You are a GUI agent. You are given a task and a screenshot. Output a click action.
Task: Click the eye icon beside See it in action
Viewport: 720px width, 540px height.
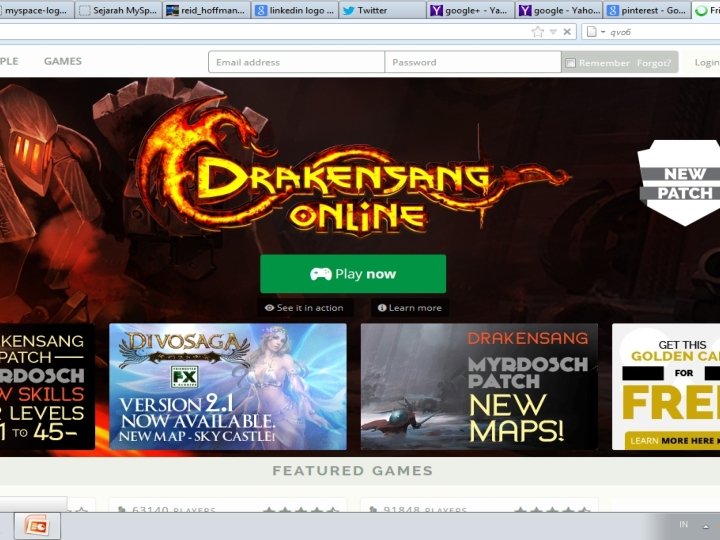coord(270,308)
